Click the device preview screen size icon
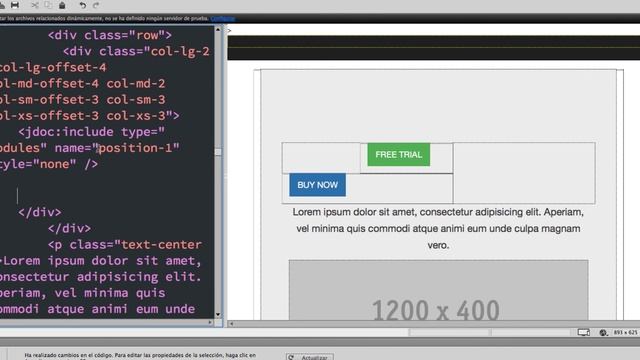Viewport: 640px width, 360px height. [584, 333]
